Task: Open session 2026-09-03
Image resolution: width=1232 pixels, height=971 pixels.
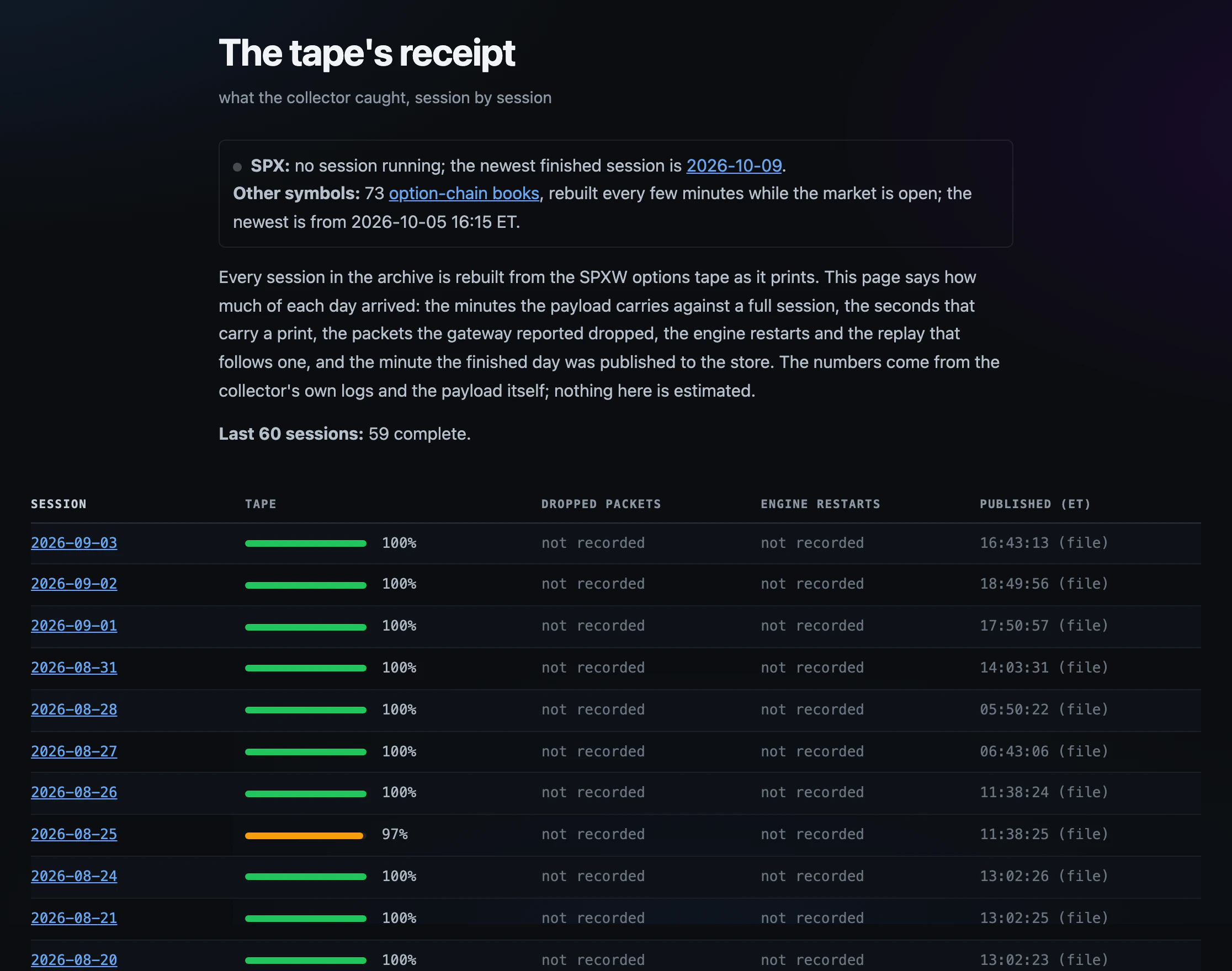Action: coord(74,543)
